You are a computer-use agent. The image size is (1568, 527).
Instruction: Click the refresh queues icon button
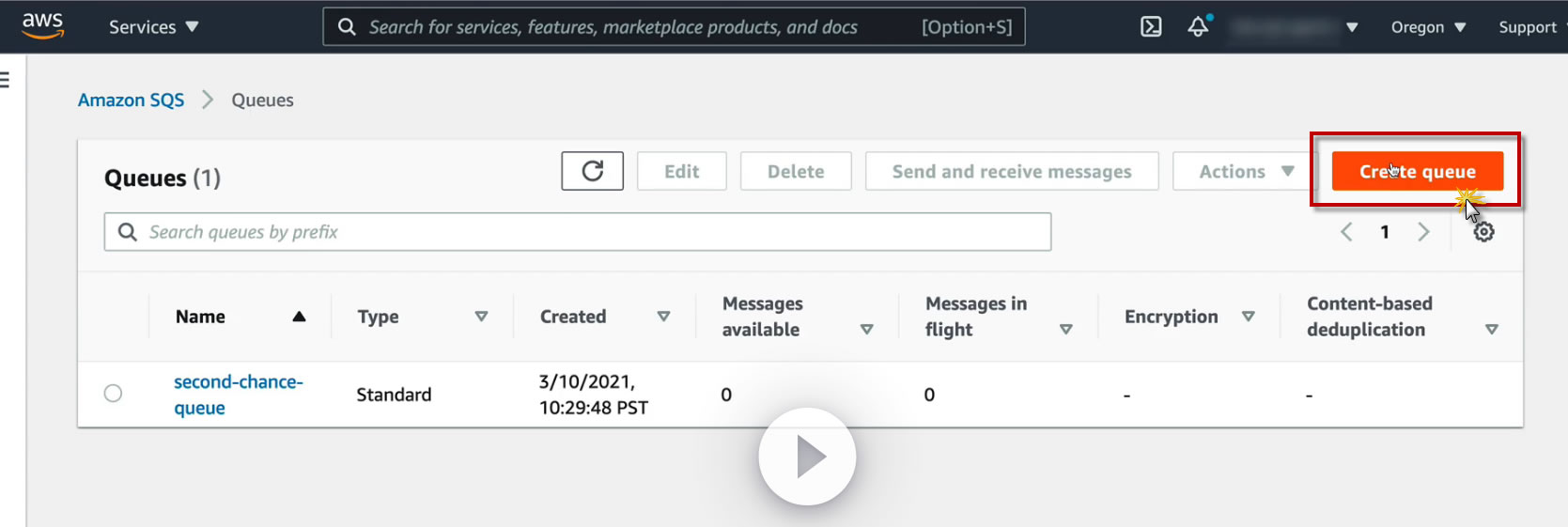click(x=592, y=171)
